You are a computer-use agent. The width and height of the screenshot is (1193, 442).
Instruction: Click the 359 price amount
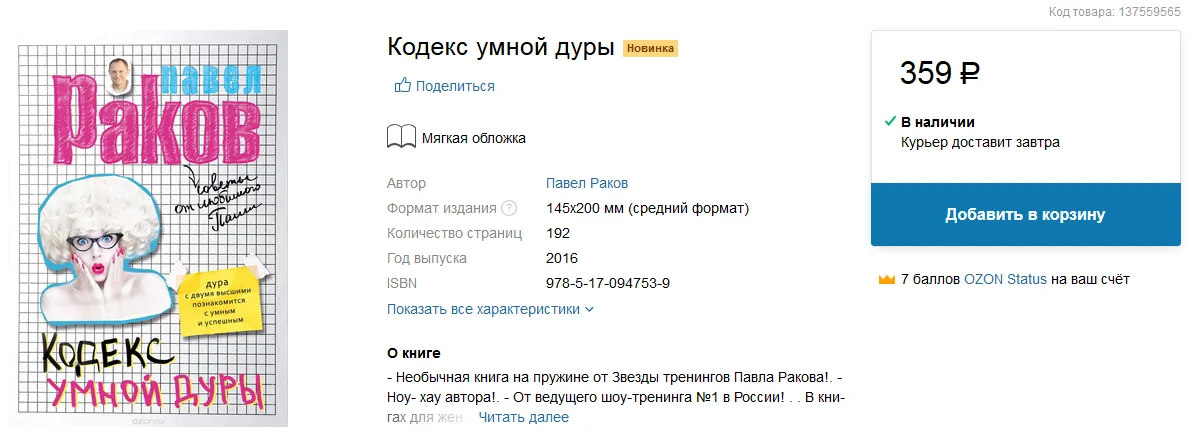click(x=926, y=73)
